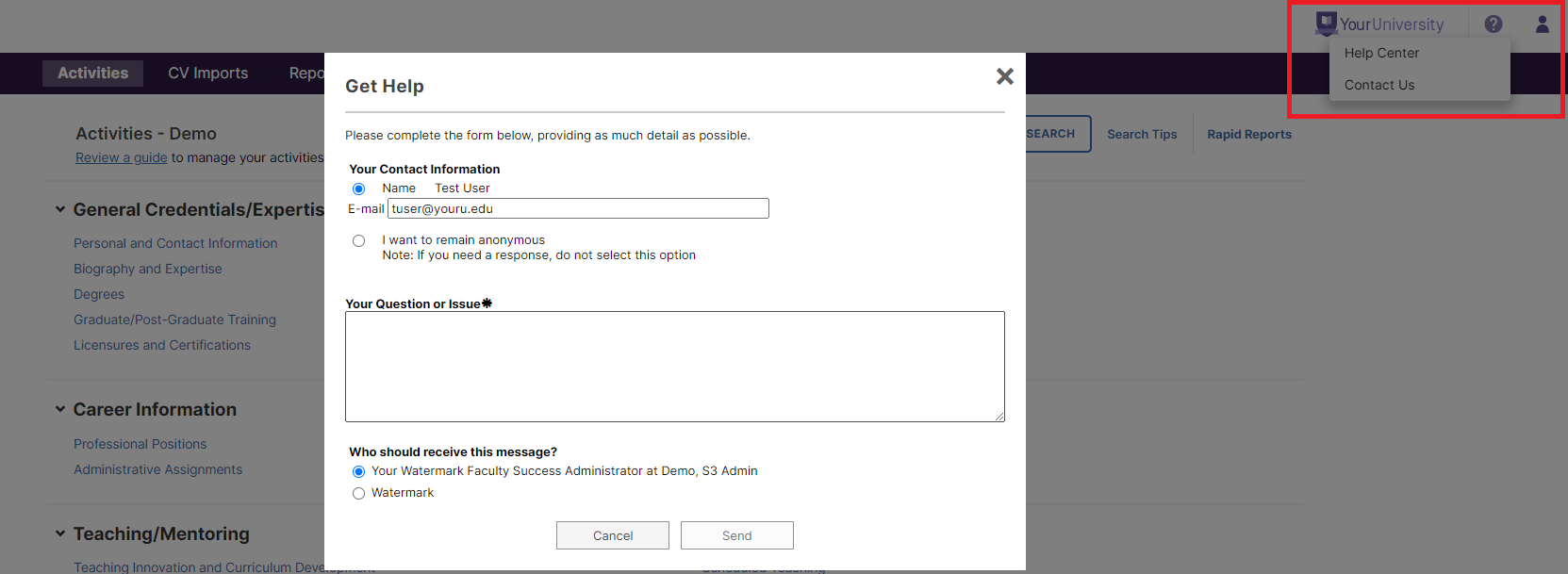Select Watermark as message recipient
The image size is (1568, 574).
(x=358, y=493)
